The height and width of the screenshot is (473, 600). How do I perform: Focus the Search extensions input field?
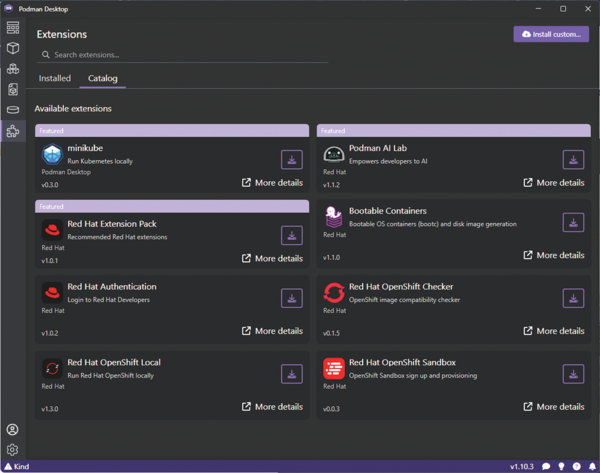(183, 55)
